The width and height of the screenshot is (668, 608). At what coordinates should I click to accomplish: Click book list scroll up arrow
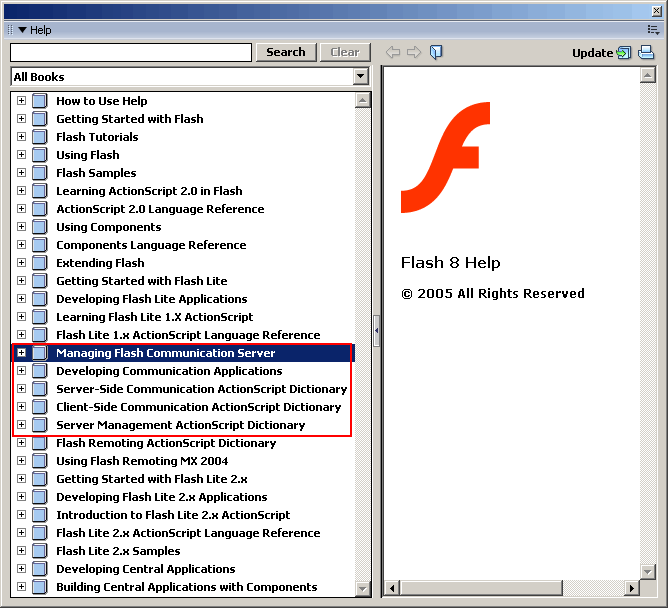pyautogui.click(x=363, y=101)
